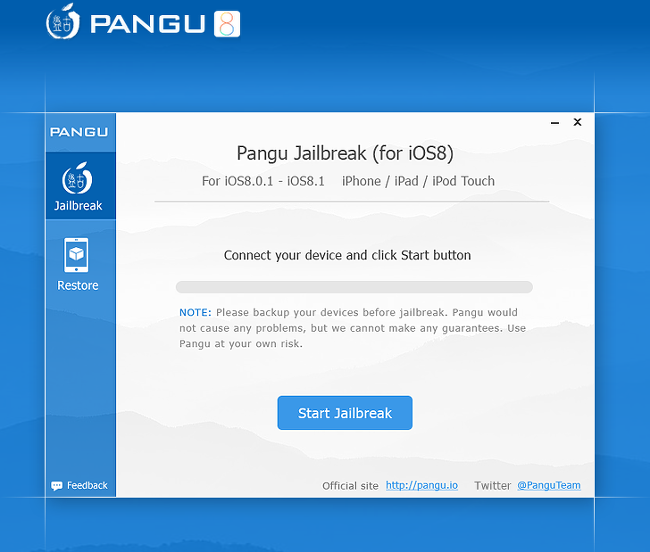
Task: Switch to the Restore tab
Action: [78, 264]
